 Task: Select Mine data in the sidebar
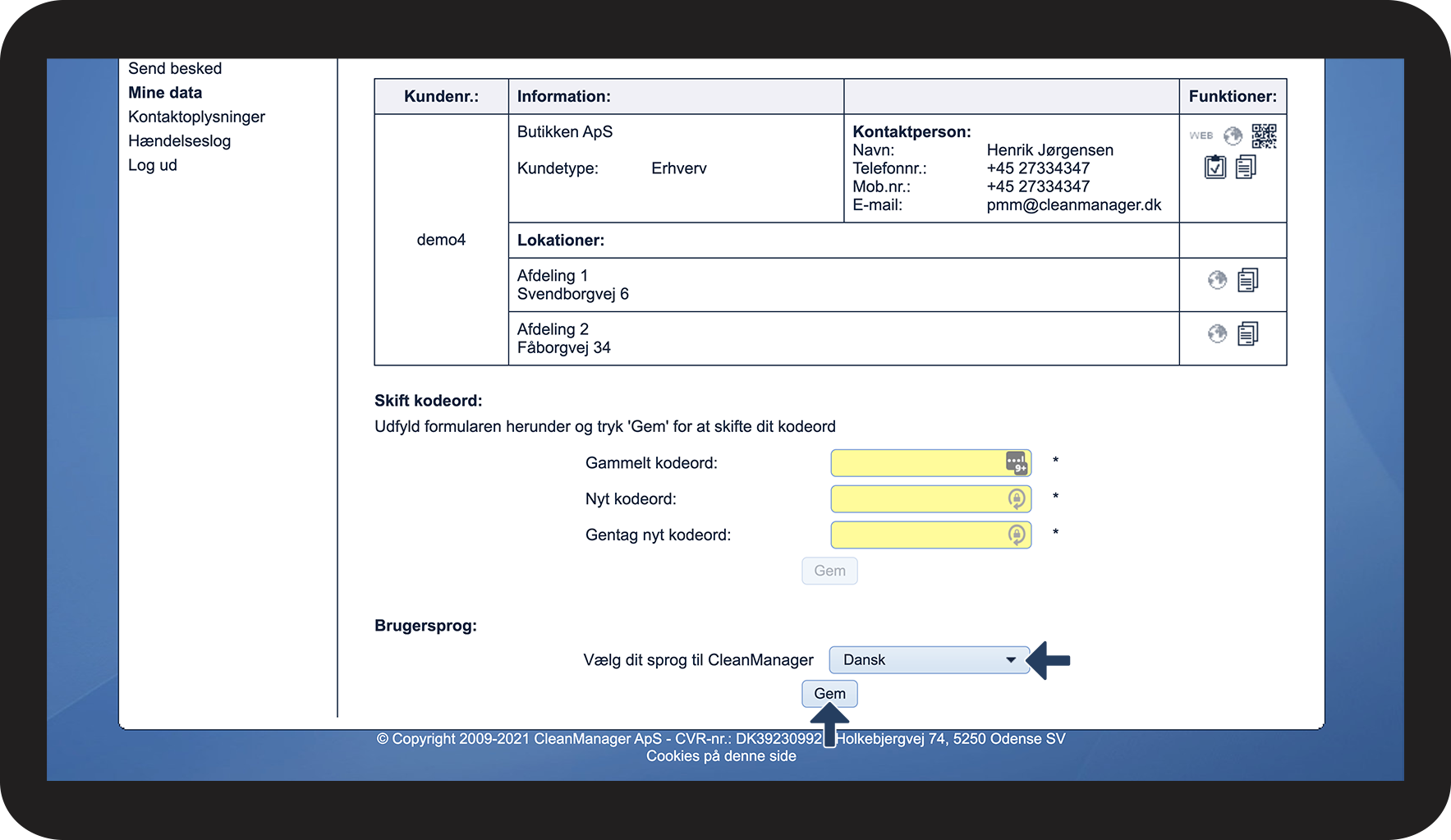pyautogui.click(x=165, y=93)
